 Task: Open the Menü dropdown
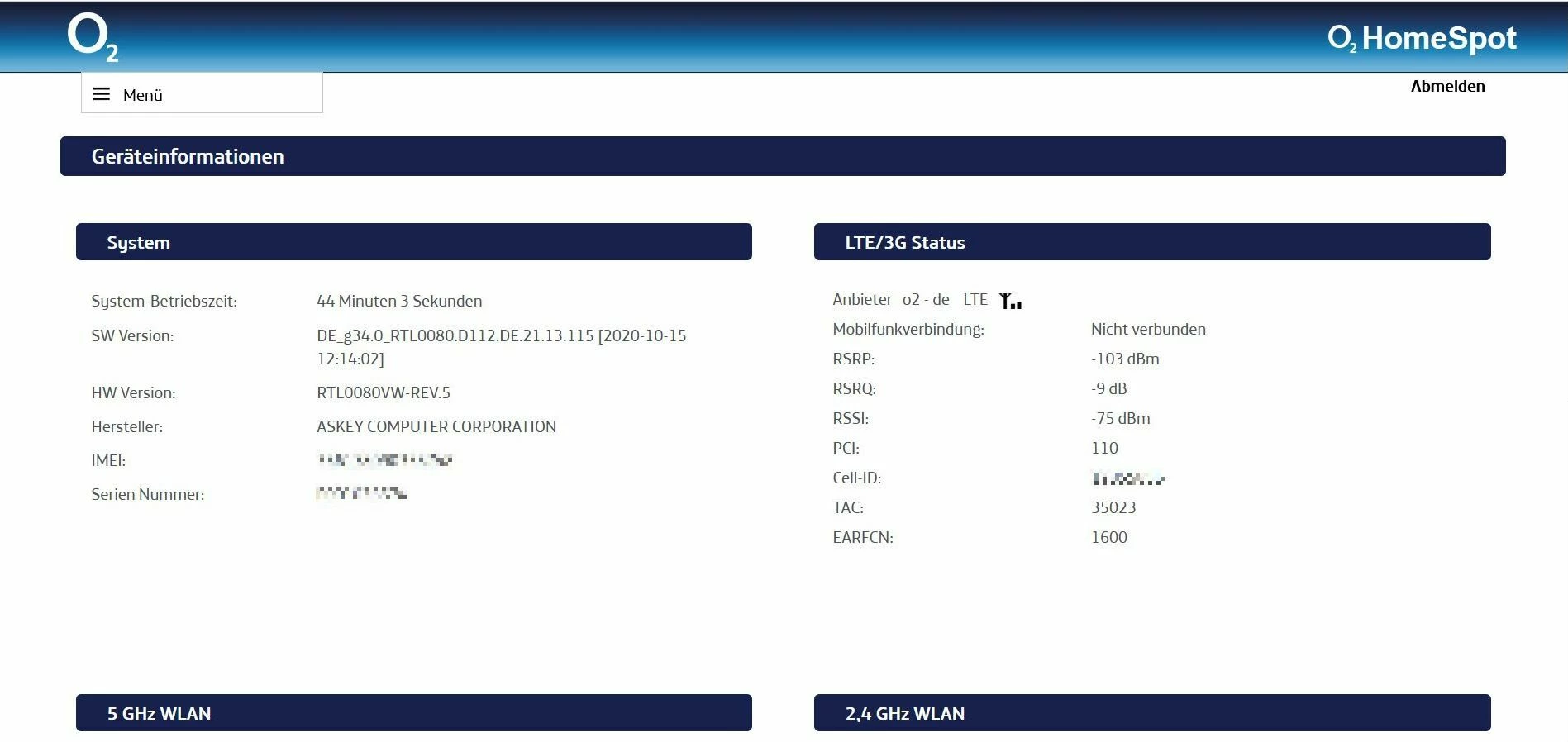coord(202,93)
